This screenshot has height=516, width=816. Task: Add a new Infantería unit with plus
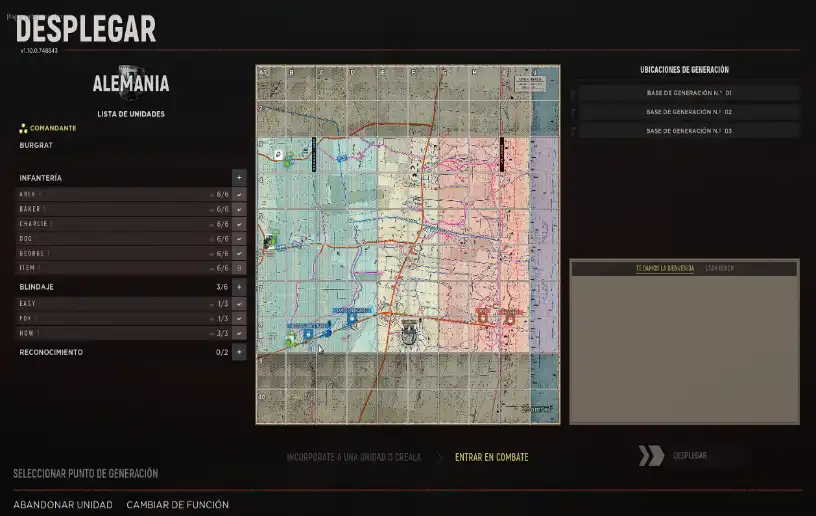click(239, 177)
